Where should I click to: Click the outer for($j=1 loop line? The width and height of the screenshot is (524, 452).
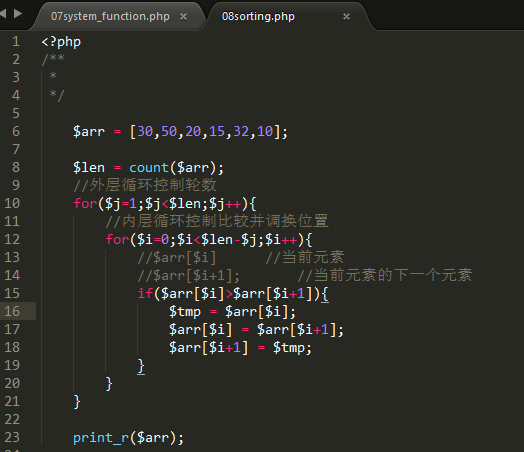coord(165,203)
